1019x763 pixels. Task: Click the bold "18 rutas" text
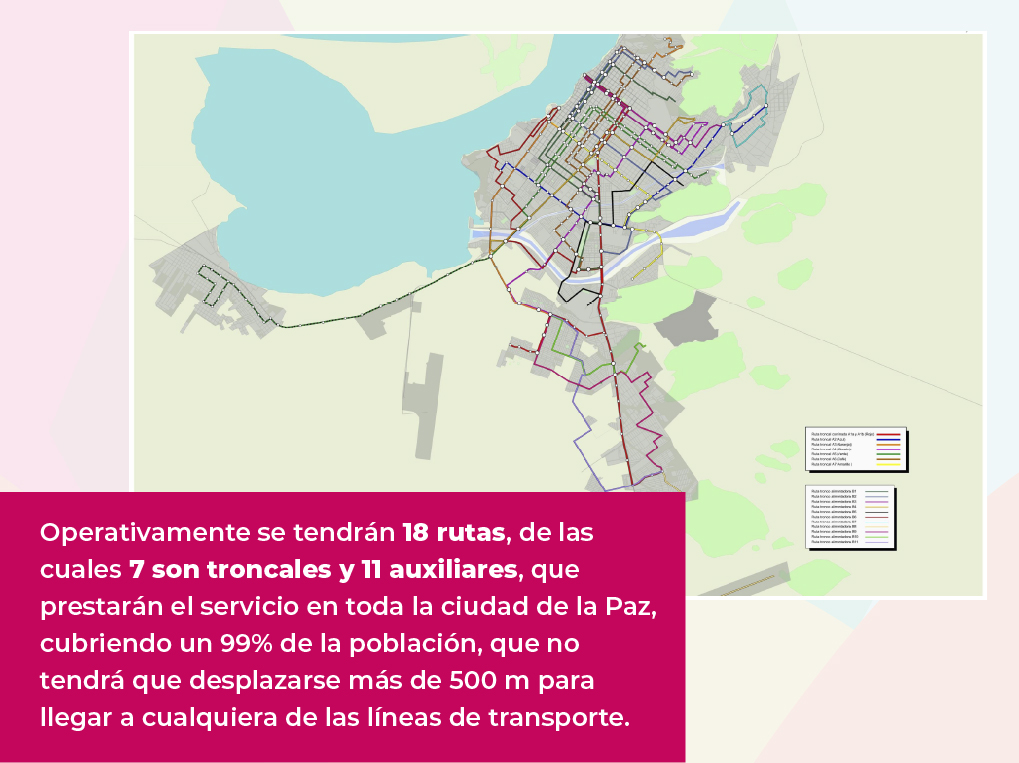pyautogui.click(x=453, y=532)
